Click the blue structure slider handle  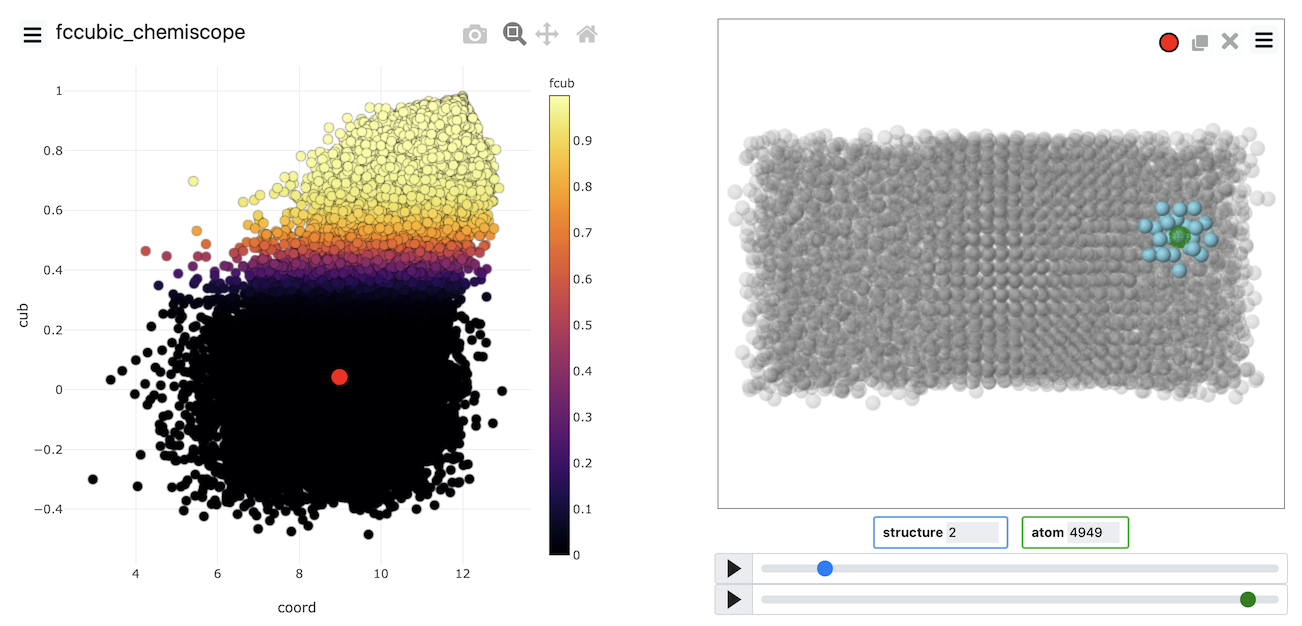(x=825, y=569)
